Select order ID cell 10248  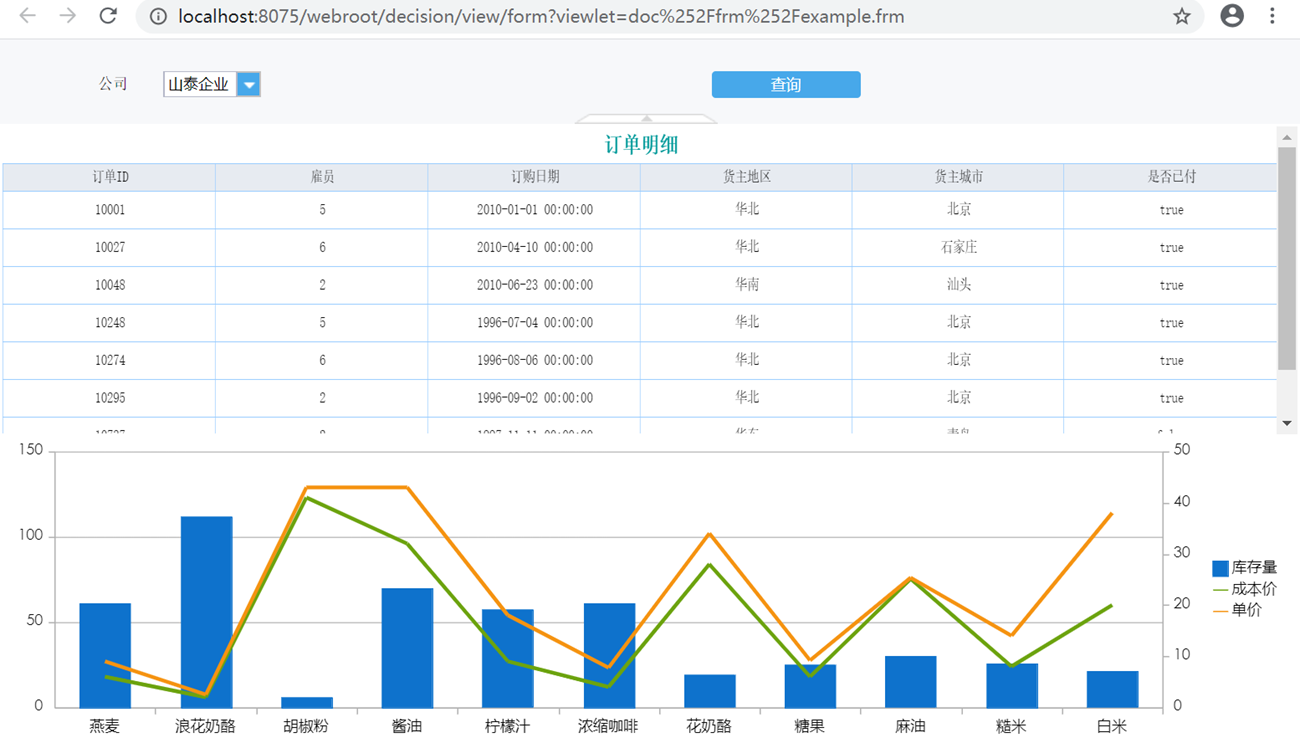point(109,323)
